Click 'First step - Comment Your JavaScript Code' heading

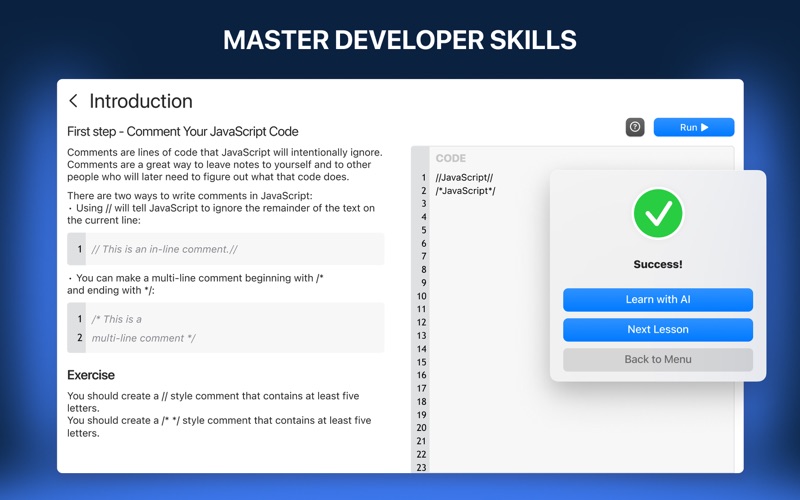pos(183,132)
